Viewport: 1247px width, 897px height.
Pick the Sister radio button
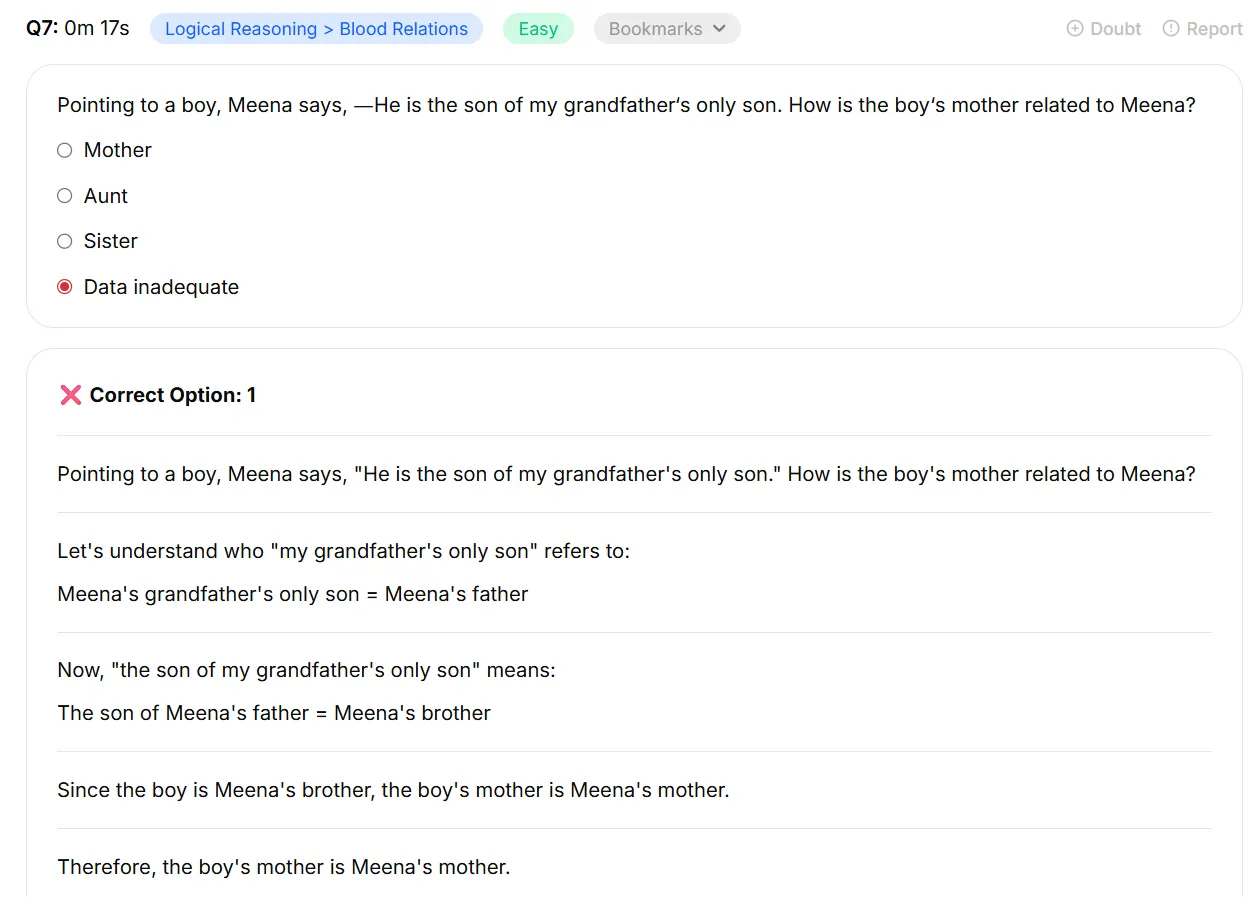65,241
